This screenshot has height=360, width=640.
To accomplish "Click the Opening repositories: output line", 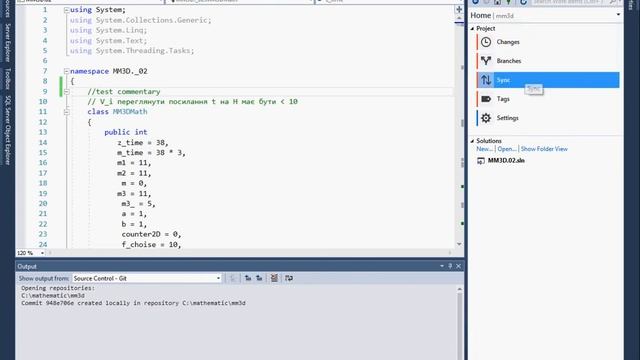I will [58, 288].
